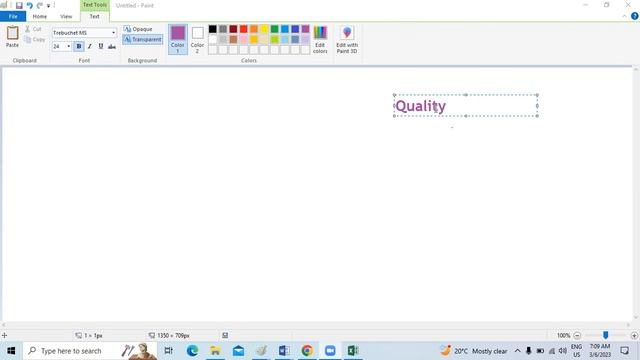Pick the green palette color

pyautogui.click(x=275, y=29)
